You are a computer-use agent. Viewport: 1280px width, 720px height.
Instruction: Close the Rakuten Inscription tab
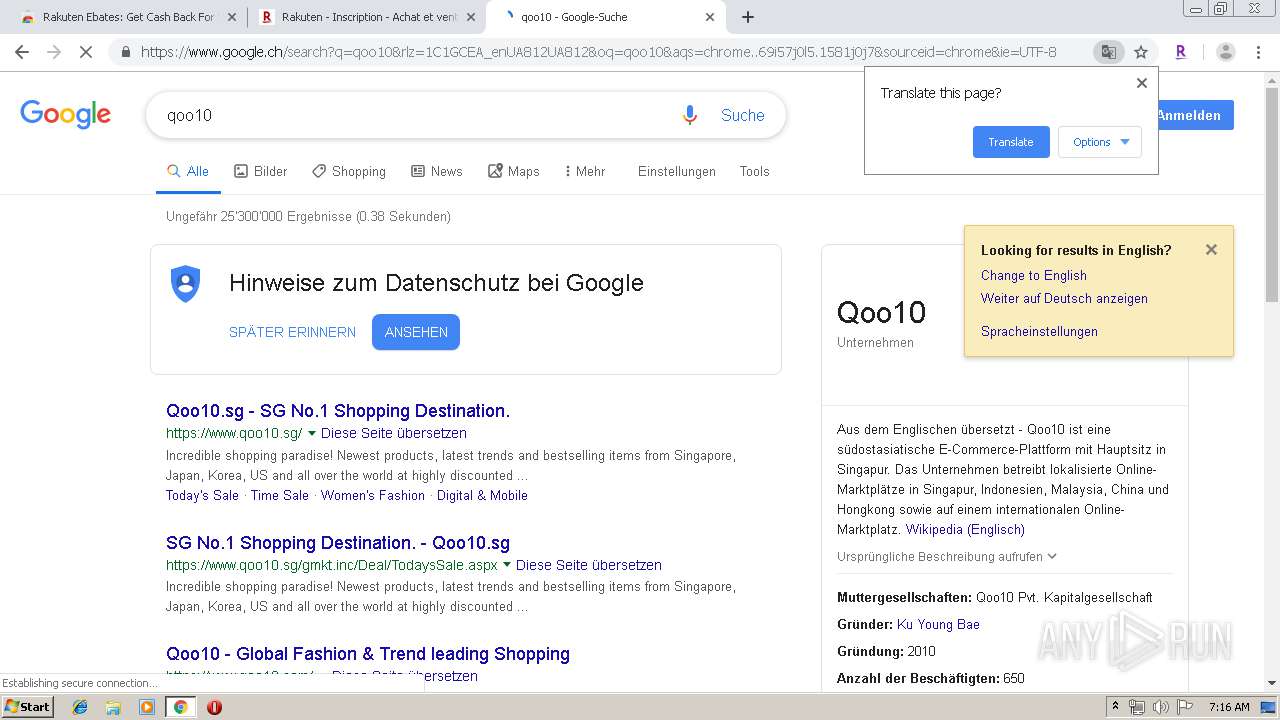pyautogui.click(x=471, y=17)
